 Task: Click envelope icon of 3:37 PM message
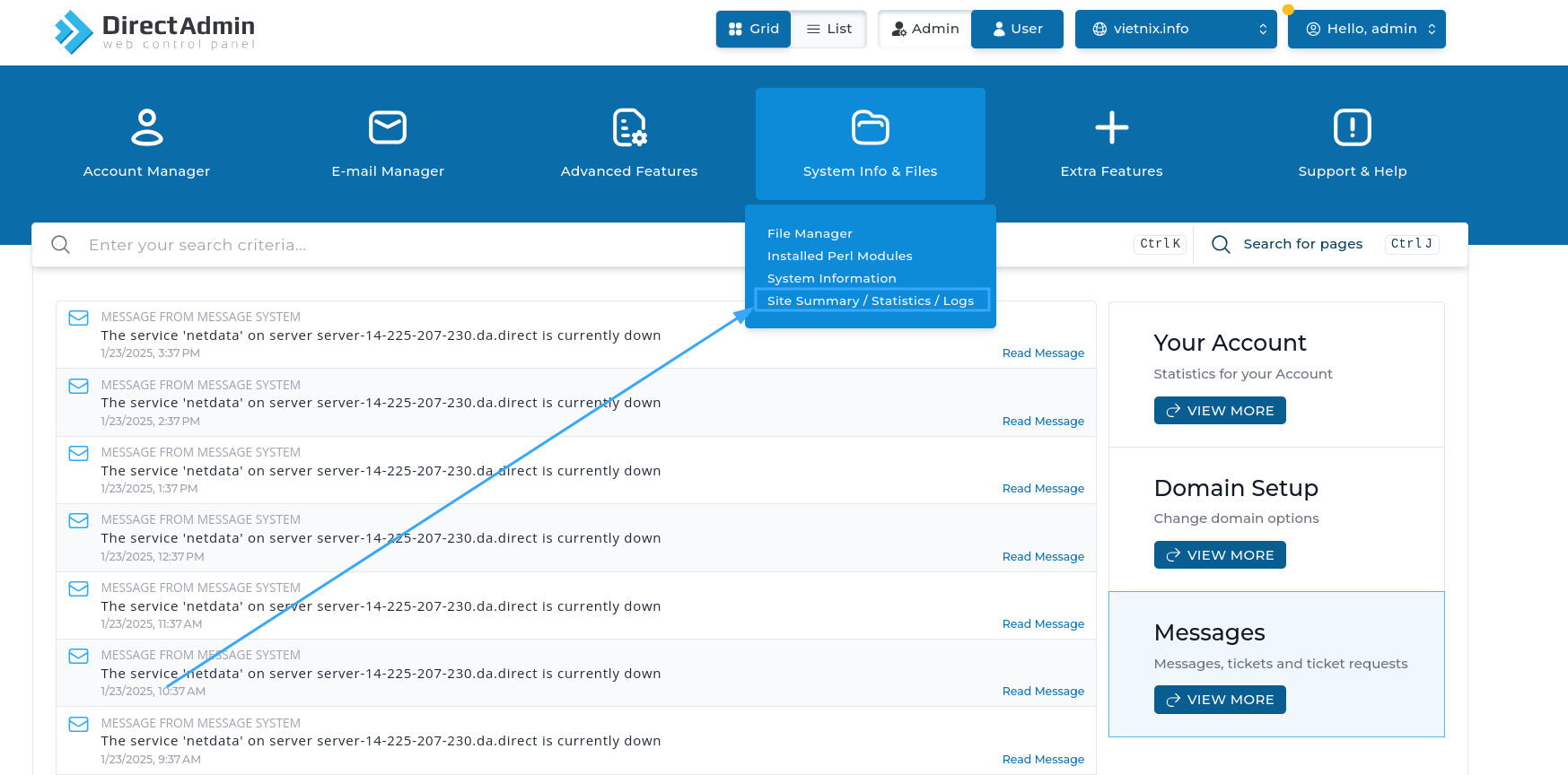(x=79, y=318)
